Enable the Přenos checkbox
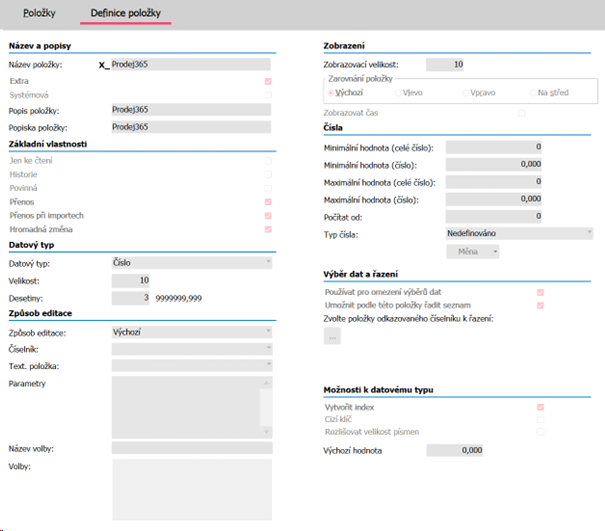The image size is (605, 531). pos(266,201)
